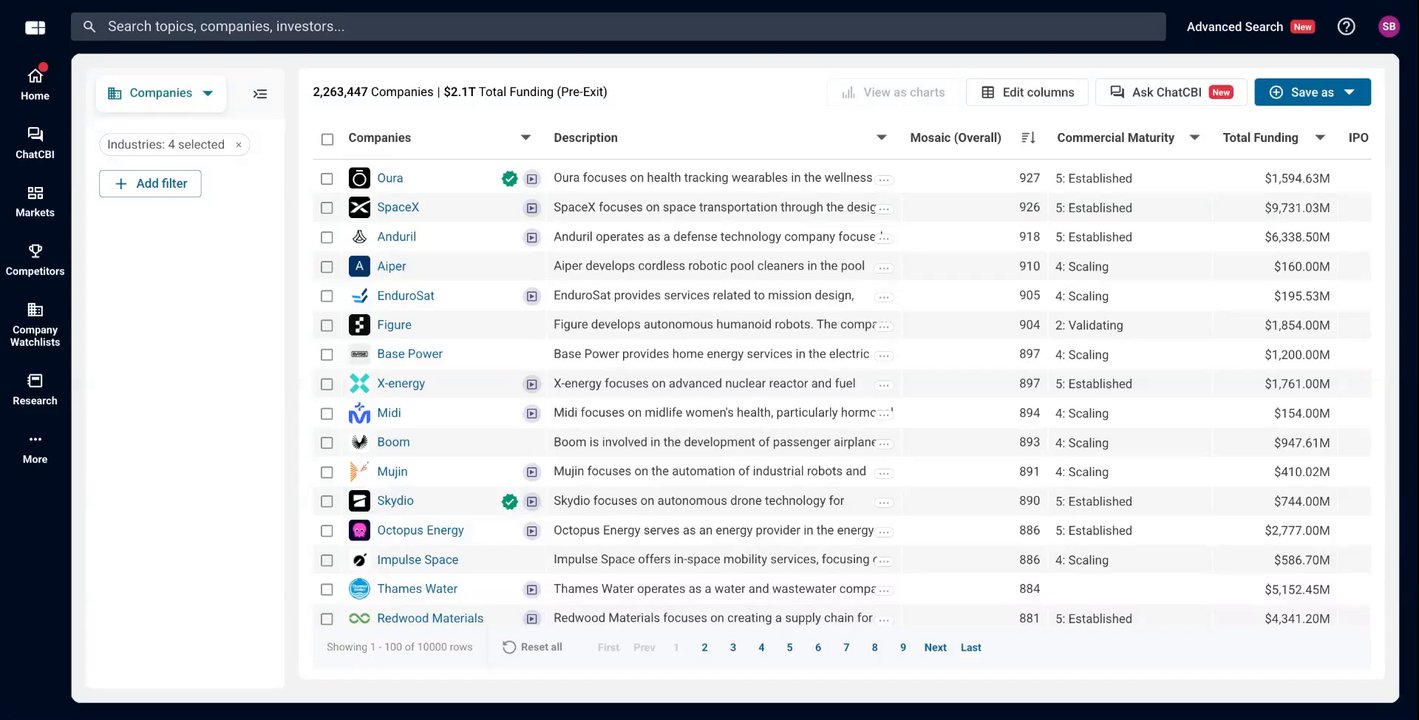The height and width of the screenshot is (720, 1419).
Task: Click the Mosaic sort descending icon
Action: coord(1028,138)
